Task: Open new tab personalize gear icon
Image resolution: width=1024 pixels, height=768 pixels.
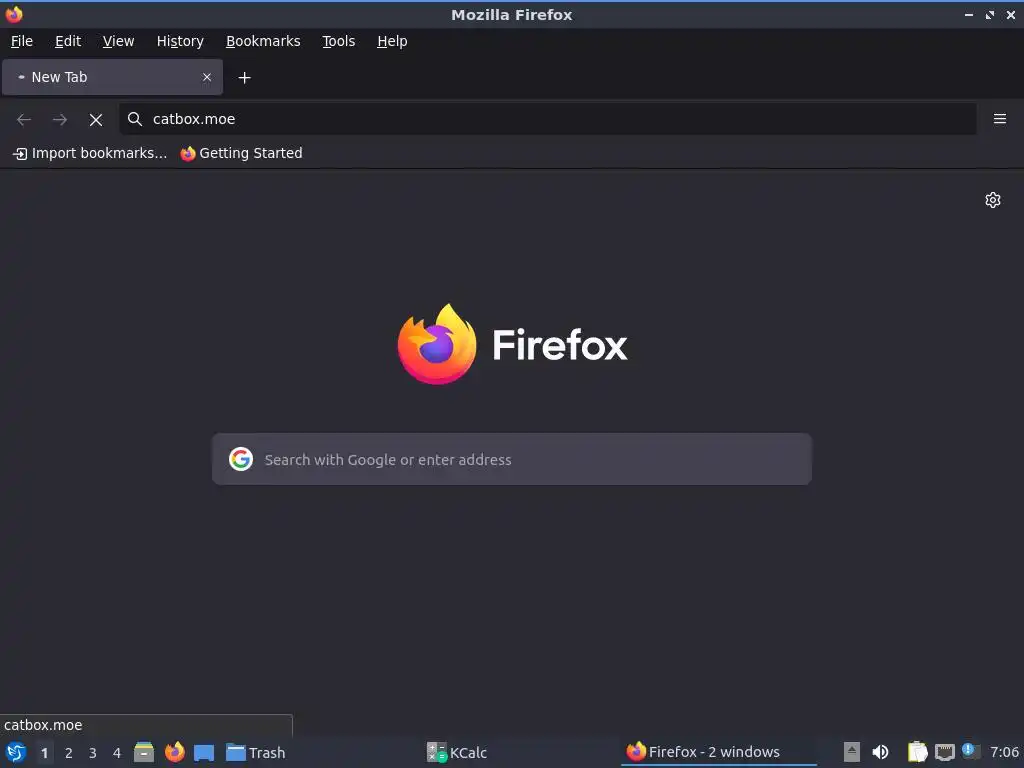Action: 993,200
